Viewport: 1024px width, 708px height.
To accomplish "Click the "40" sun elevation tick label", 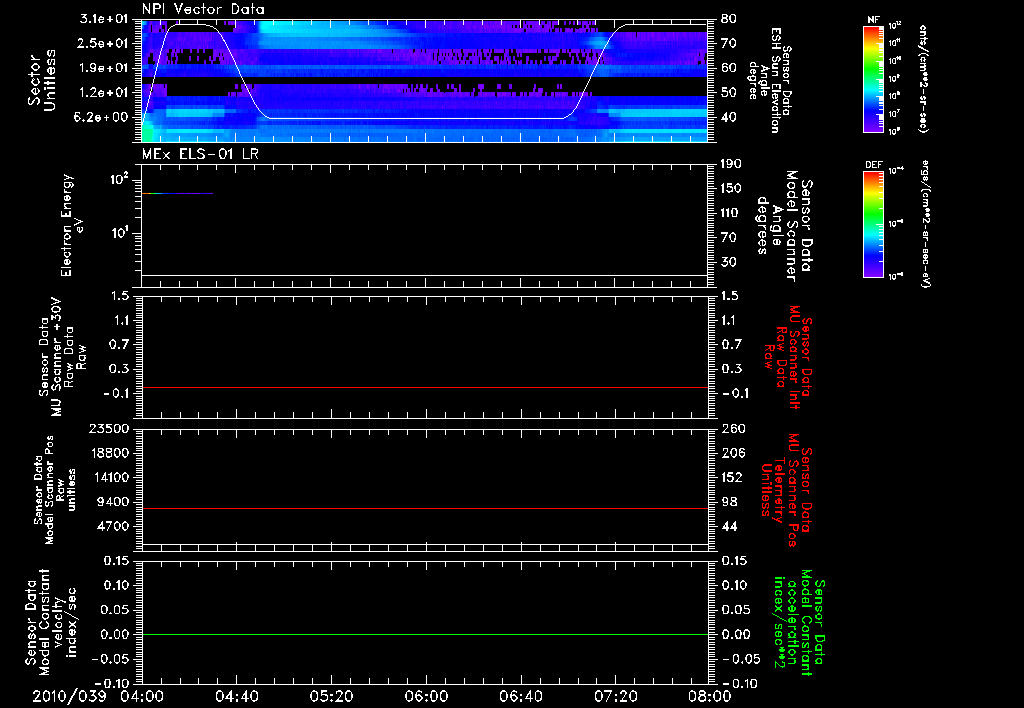I will pyautogui.click(x=729, y=118).
